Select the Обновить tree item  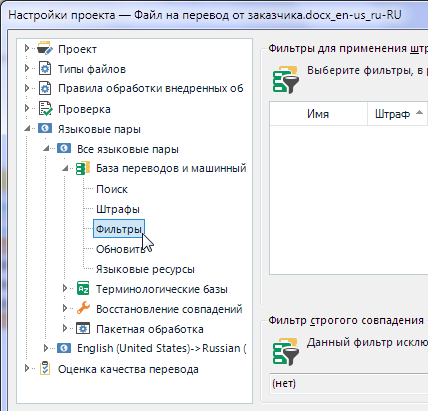click(x=119, y=249)
